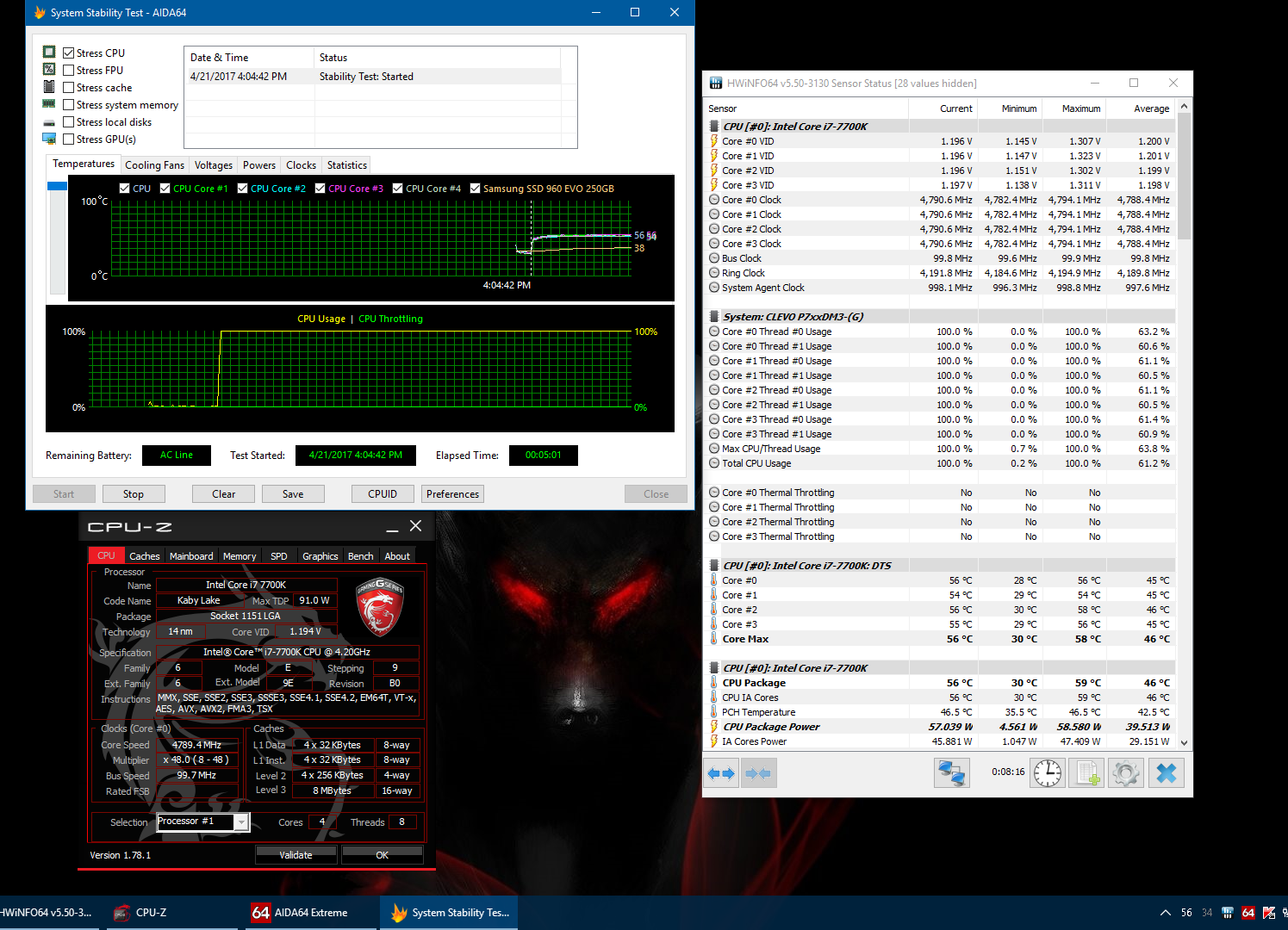1288x930 pixels.
Task: Open the Mainboard tab in CPU-Z
Action: [191, 556]
